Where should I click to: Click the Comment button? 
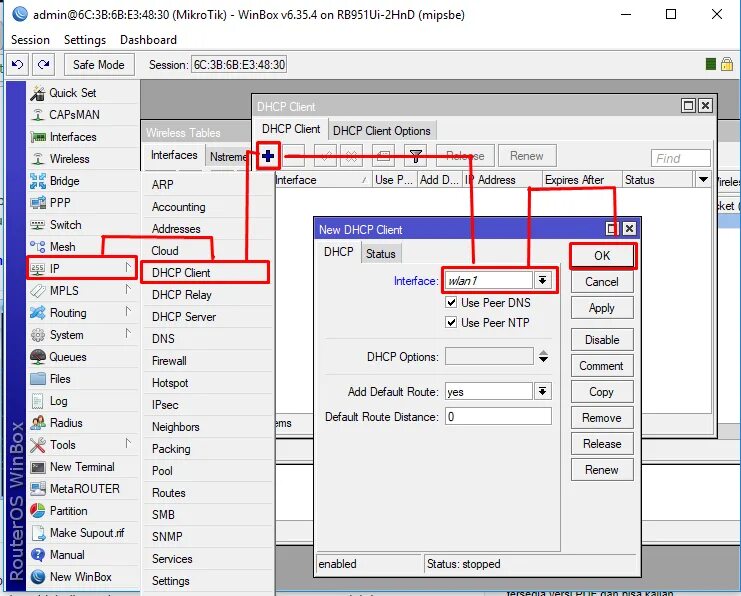click(602, 366)
